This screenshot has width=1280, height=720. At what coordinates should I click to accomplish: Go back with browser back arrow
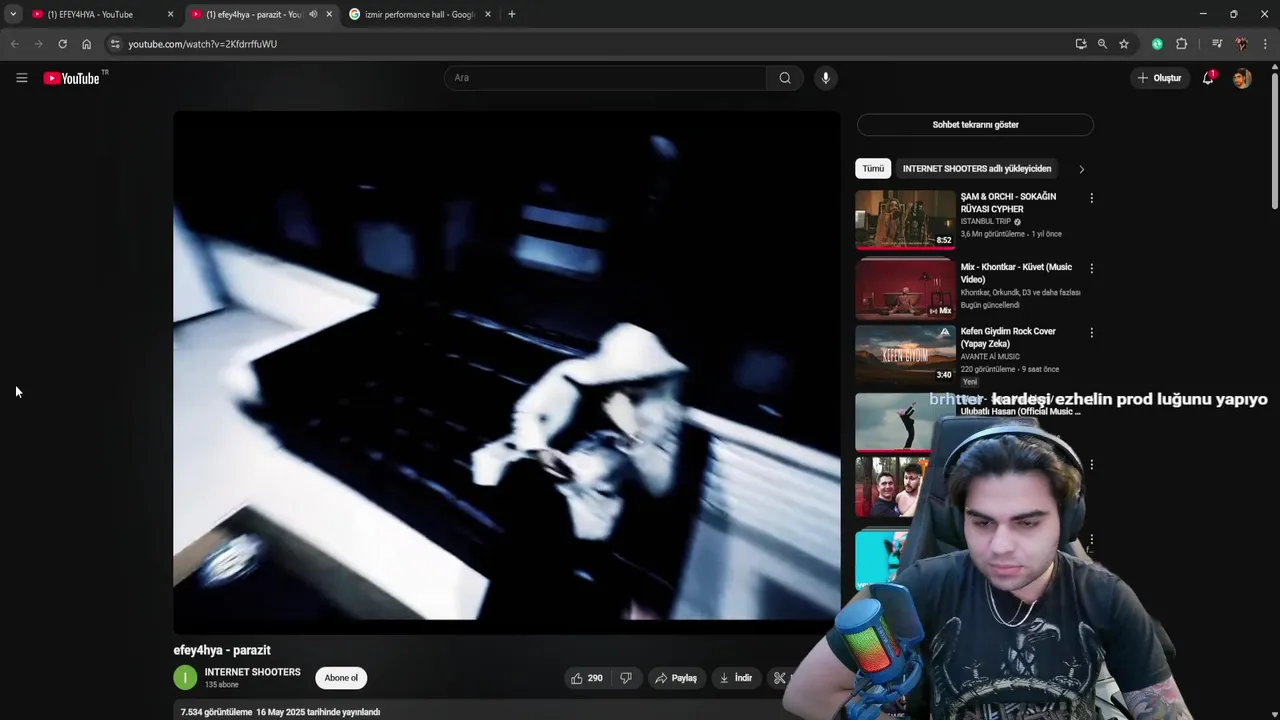[x=14, y=44]
